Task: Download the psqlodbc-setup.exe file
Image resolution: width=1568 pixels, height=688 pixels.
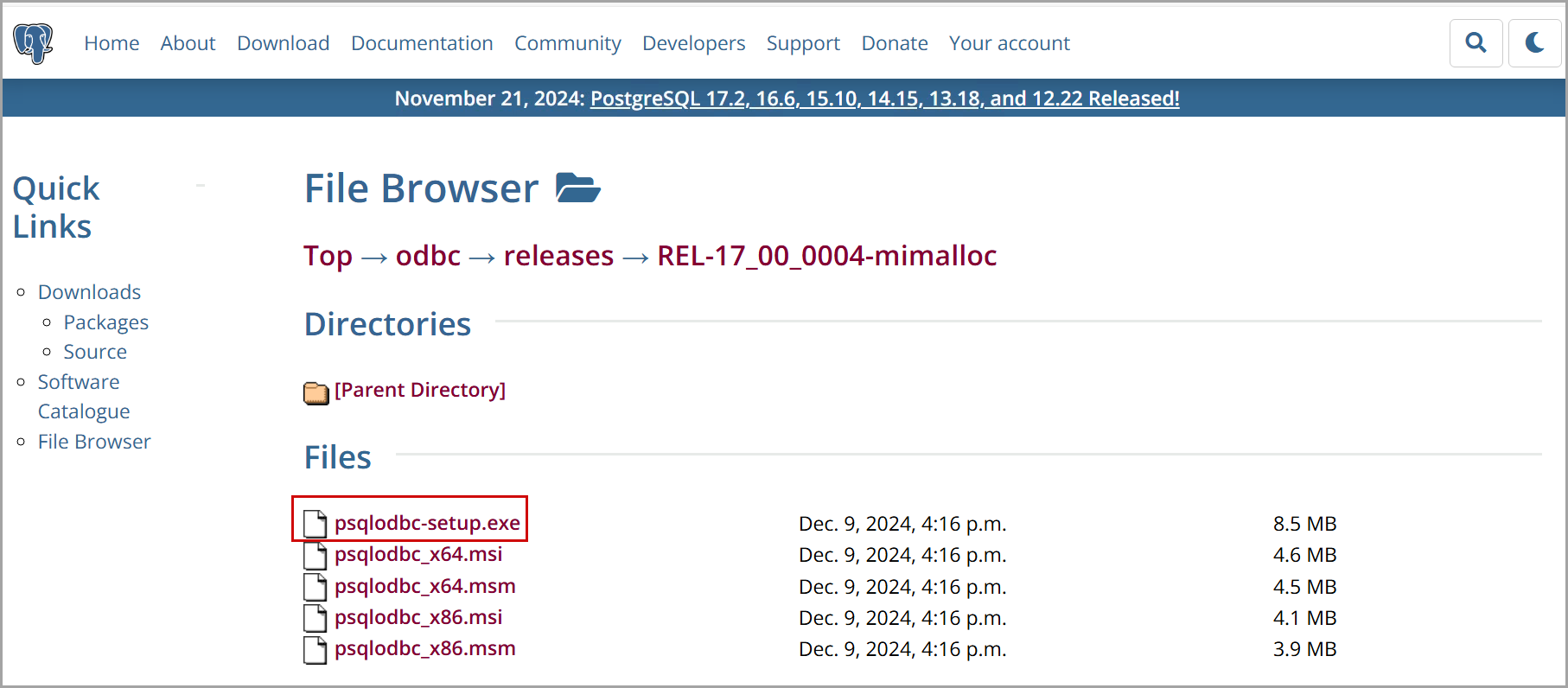Action: (x=427, y=523)
